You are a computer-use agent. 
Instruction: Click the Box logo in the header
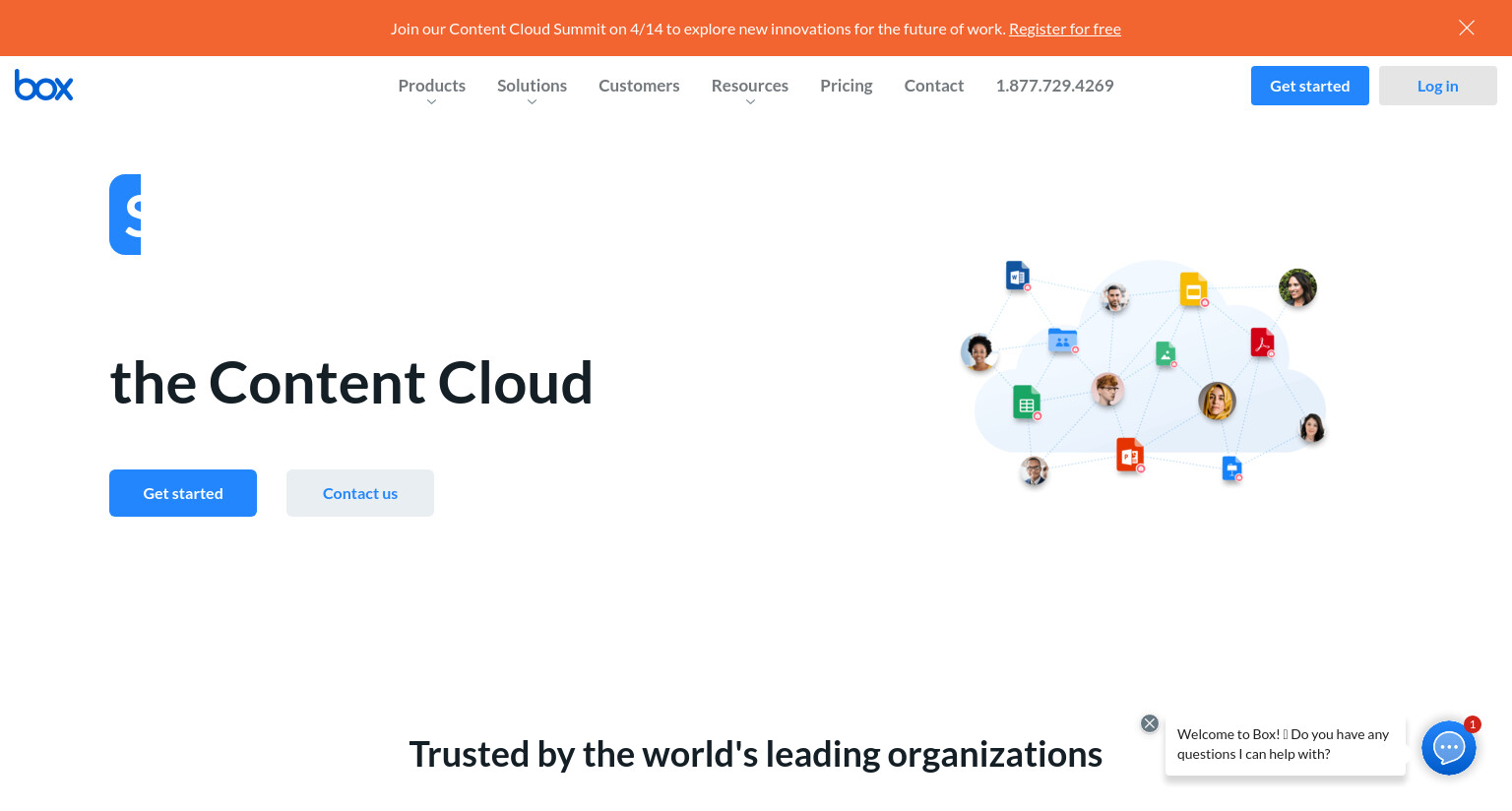pyautogui.click(x=43, y=86)
